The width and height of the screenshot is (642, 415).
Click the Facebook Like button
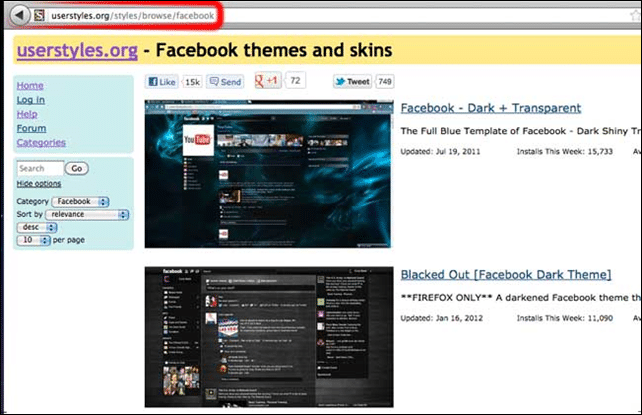click(162, 82)
